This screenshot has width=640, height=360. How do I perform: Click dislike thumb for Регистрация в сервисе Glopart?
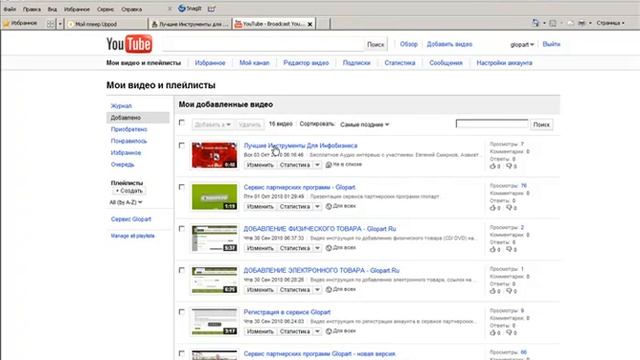click(509, 333)
